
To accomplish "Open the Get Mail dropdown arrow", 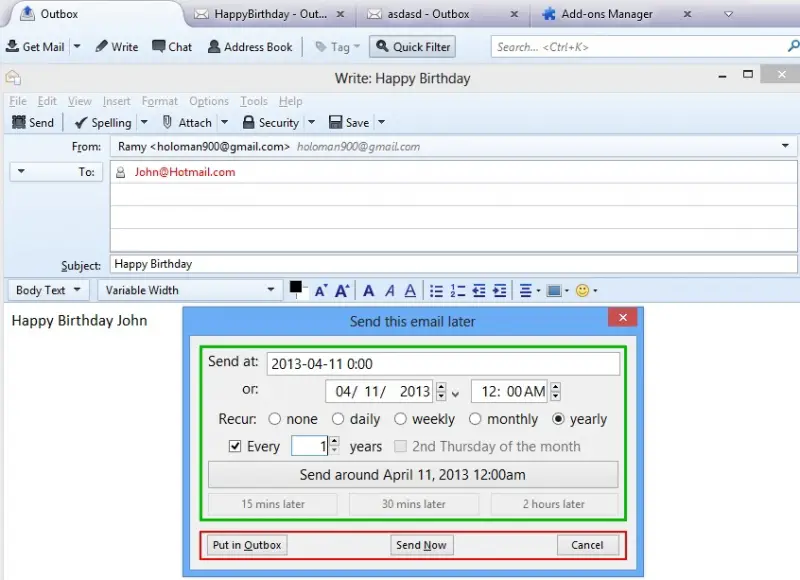I will click(x=77, y=46).
